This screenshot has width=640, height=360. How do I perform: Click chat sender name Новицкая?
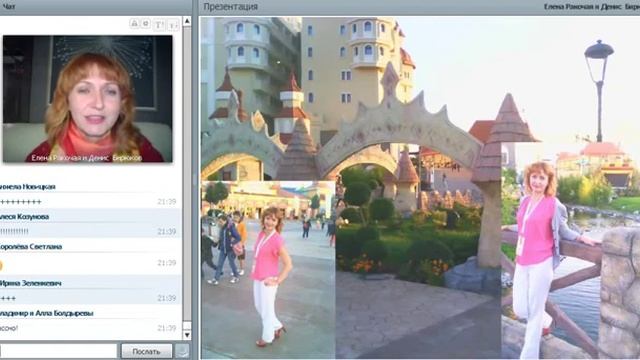28,187
